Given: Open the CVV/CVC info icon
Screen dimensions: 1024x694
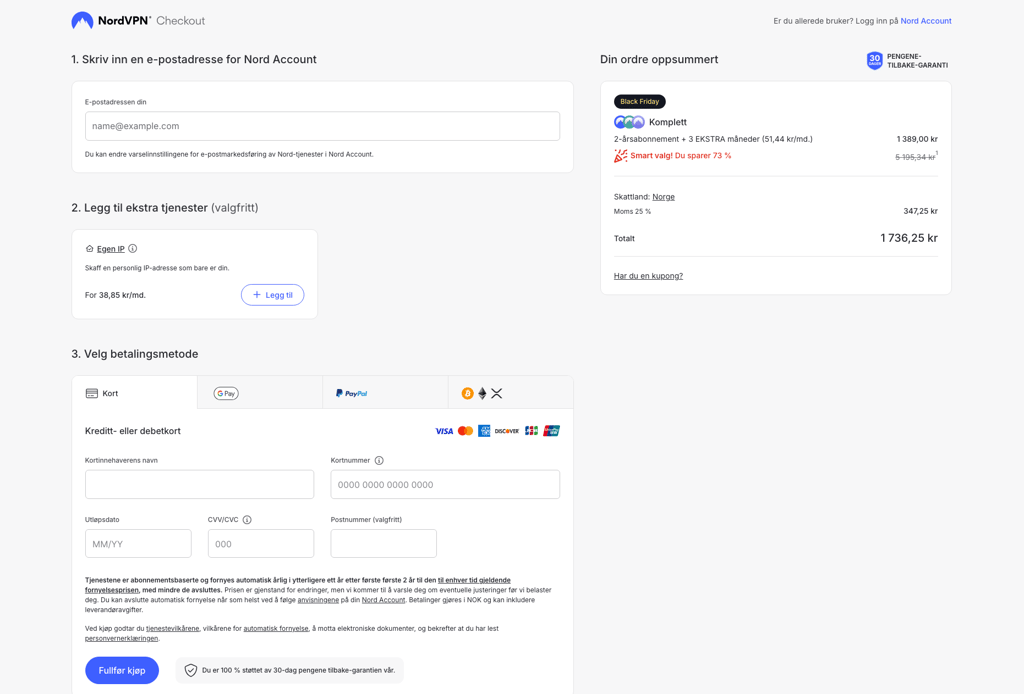Looking at the screenshot, I should pyautogui.click(x=247, y=520).
